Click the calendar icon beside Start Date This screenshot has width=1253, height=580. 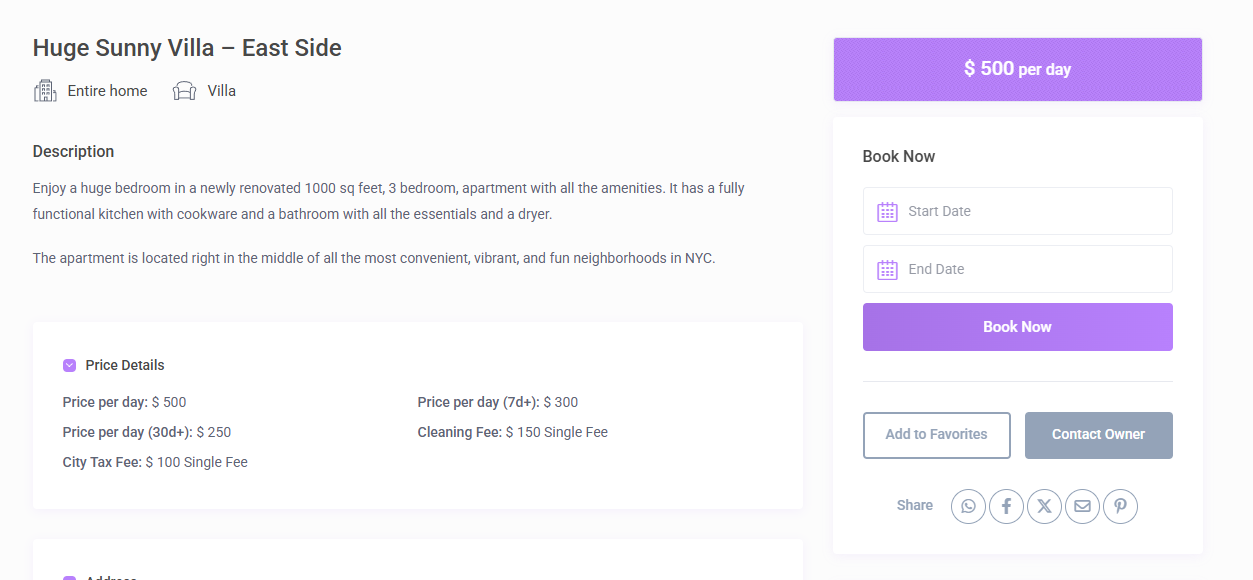(887, 212)
